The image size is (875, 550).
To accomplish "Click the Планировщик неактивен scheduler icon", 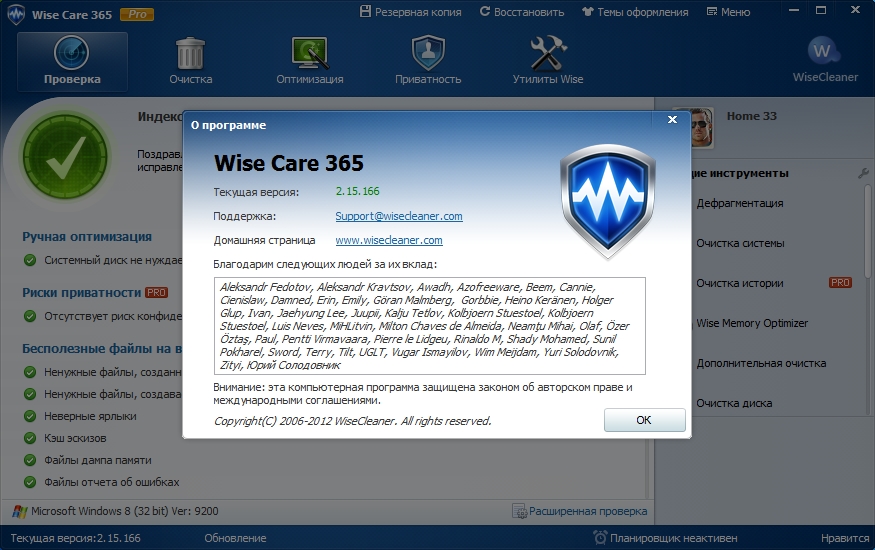I will pos(600,538).
